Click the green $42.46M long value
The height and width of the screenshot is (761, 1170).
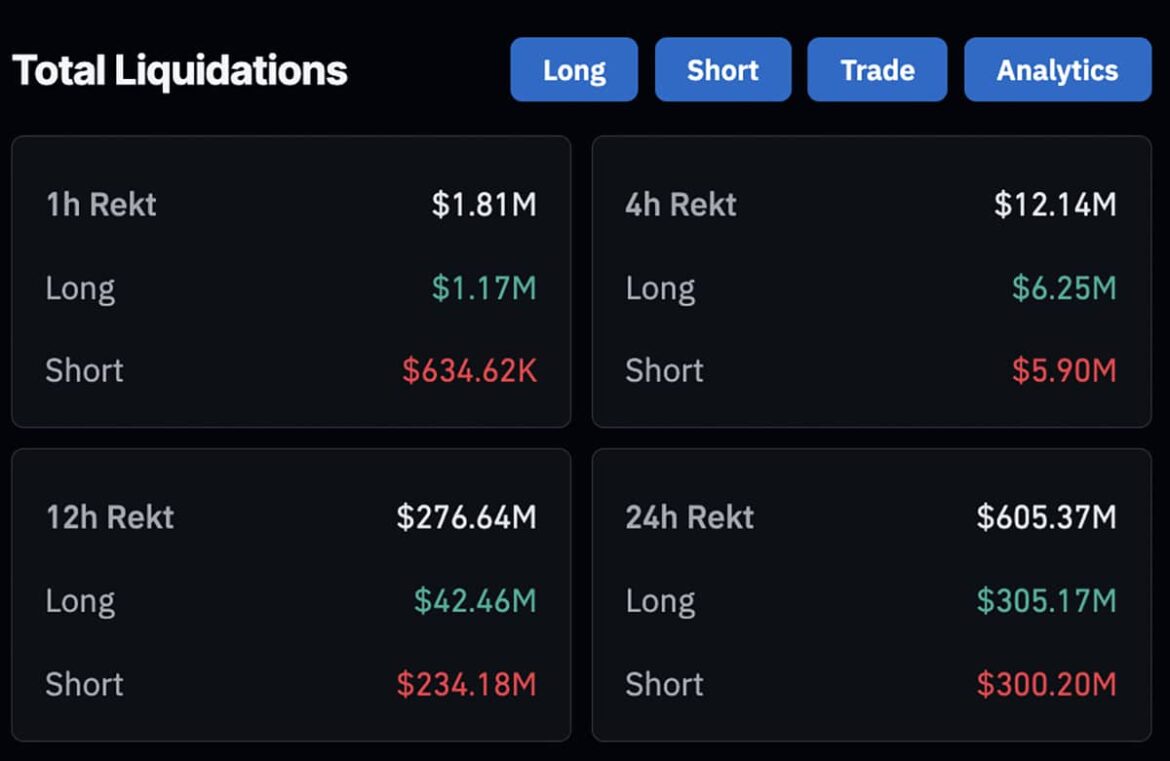coord(475,601)
